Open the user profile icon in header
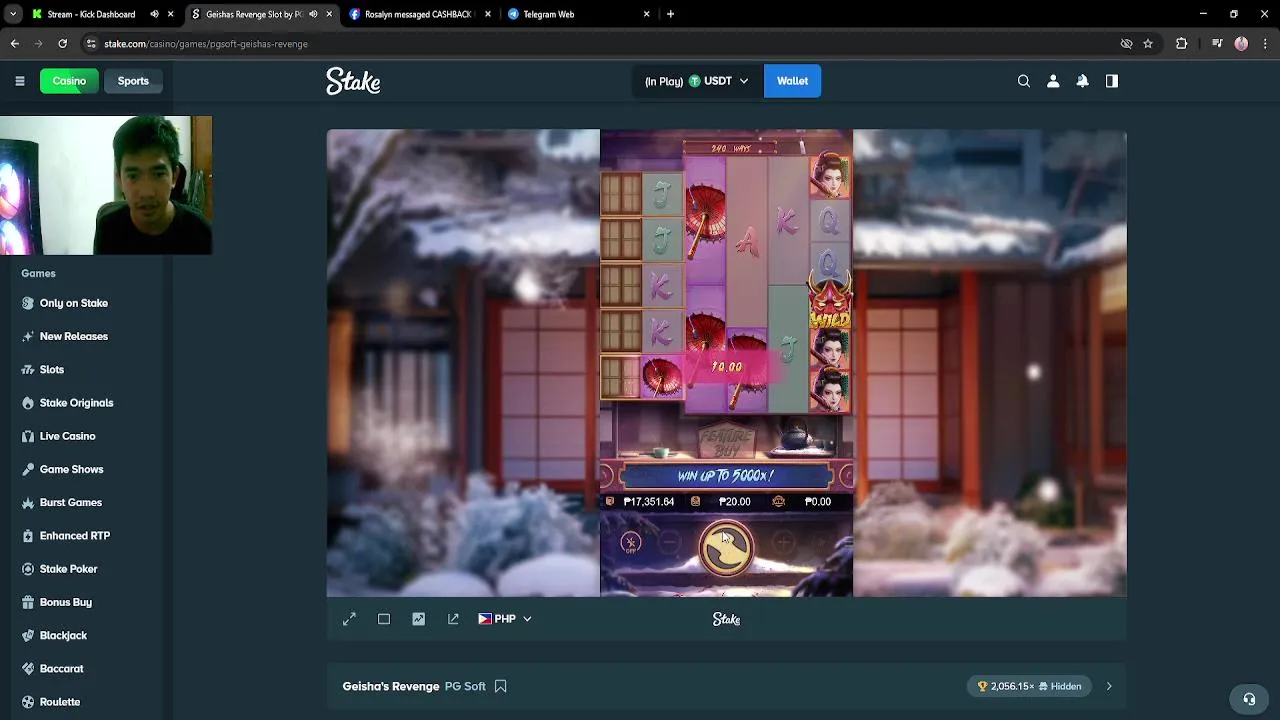This screenshot has width=1280, height=720. [x=1053, y=81]
